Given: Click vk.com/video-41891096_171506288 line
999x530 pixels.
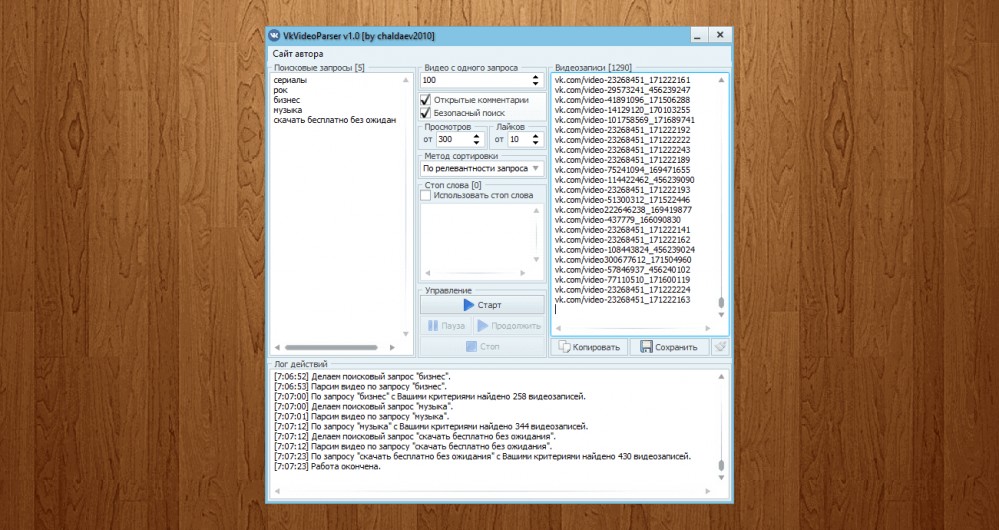Looking at the screenshot, I should [622, 100].
